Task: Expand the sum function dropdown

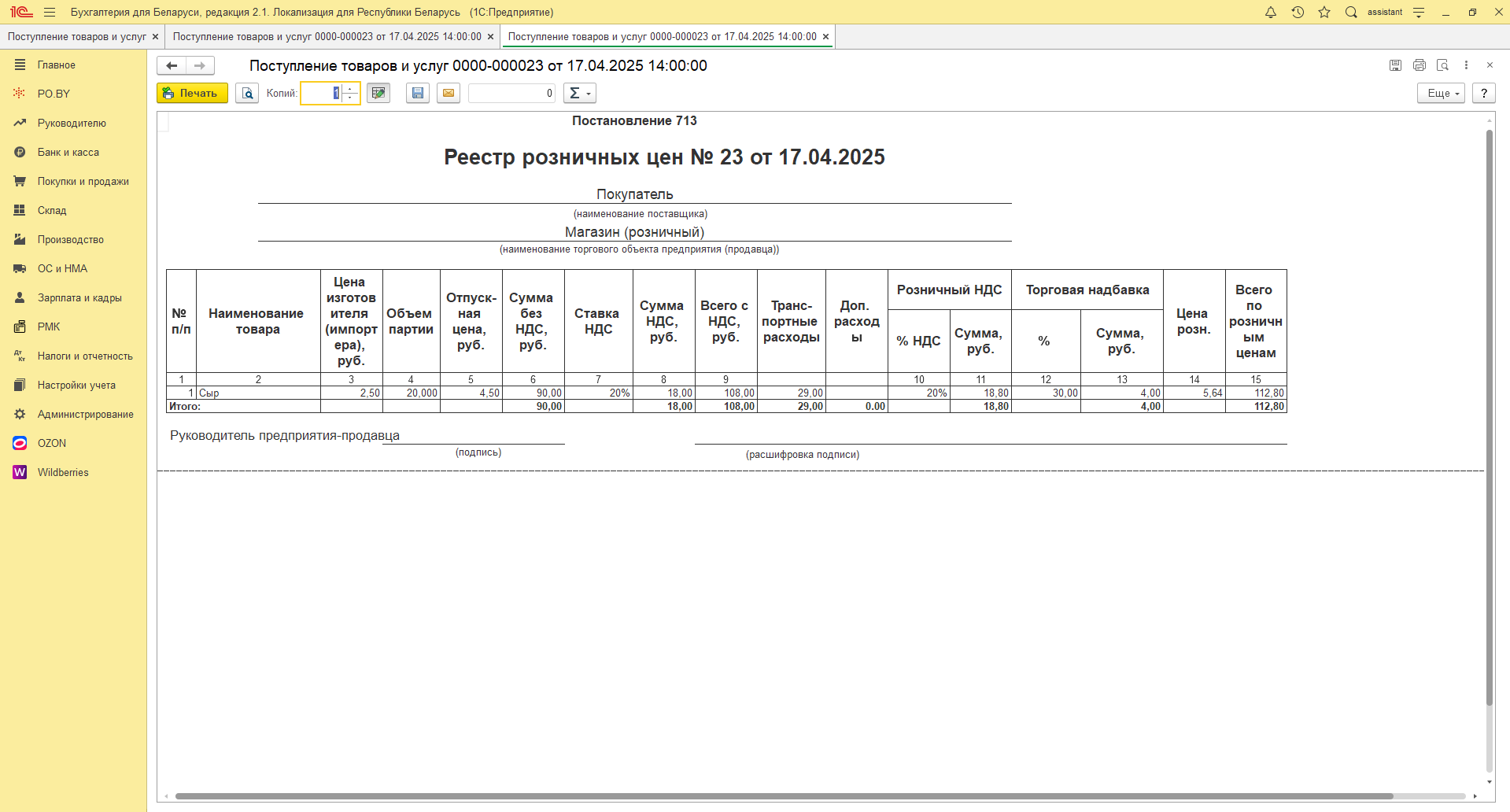Action: (x=580, y=94)
